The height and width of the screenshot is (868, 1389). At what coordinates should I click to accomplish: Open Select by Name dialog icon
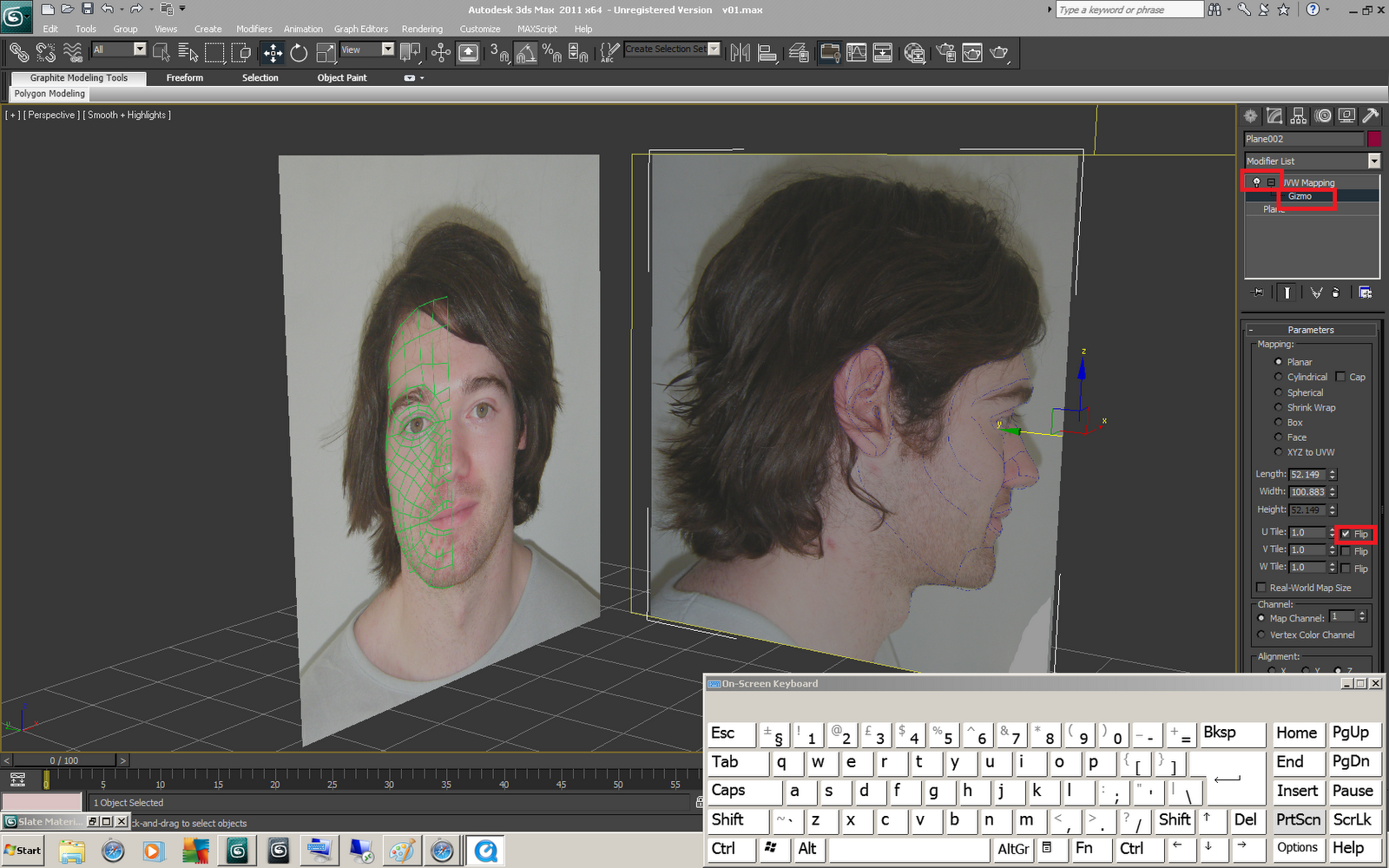click(188, 53)
